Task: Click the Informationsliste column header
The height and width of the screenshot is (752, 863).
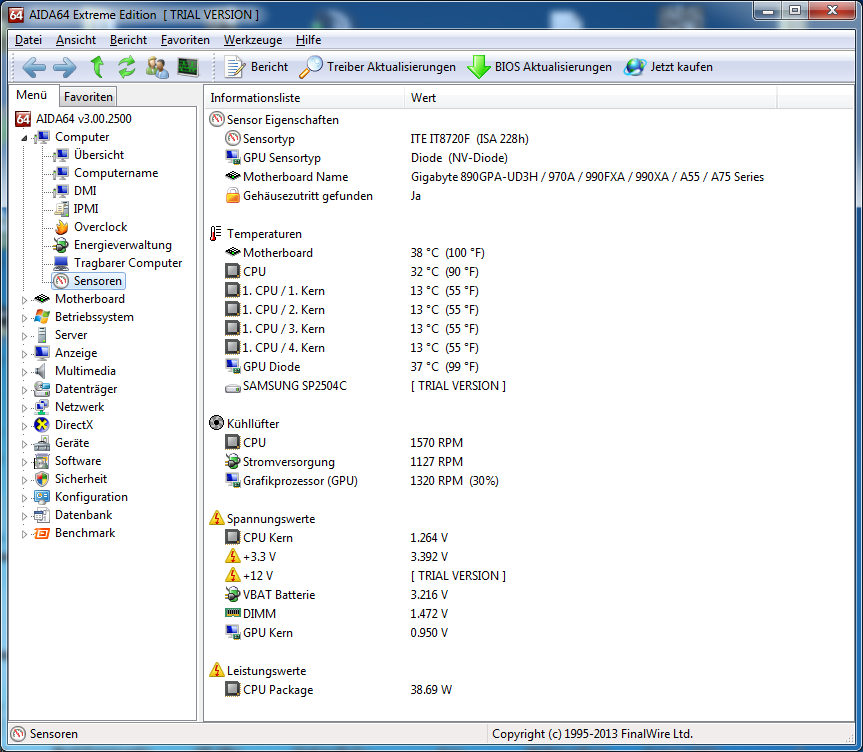Action: pos(305,98)
